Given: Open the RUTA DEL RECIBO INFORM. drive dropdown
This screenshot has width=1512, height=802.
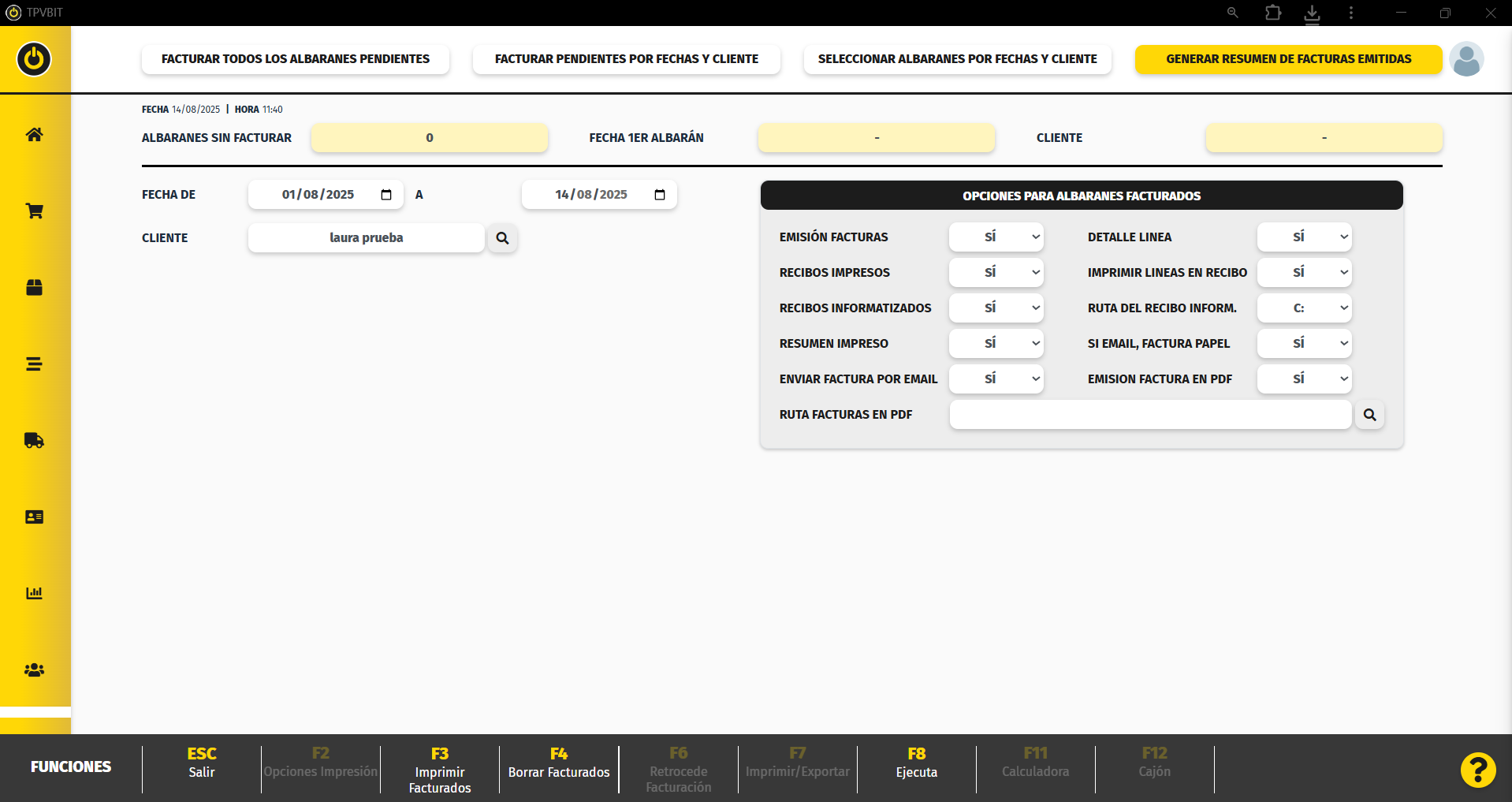Looking at the screenshot, I should 1304,308.
